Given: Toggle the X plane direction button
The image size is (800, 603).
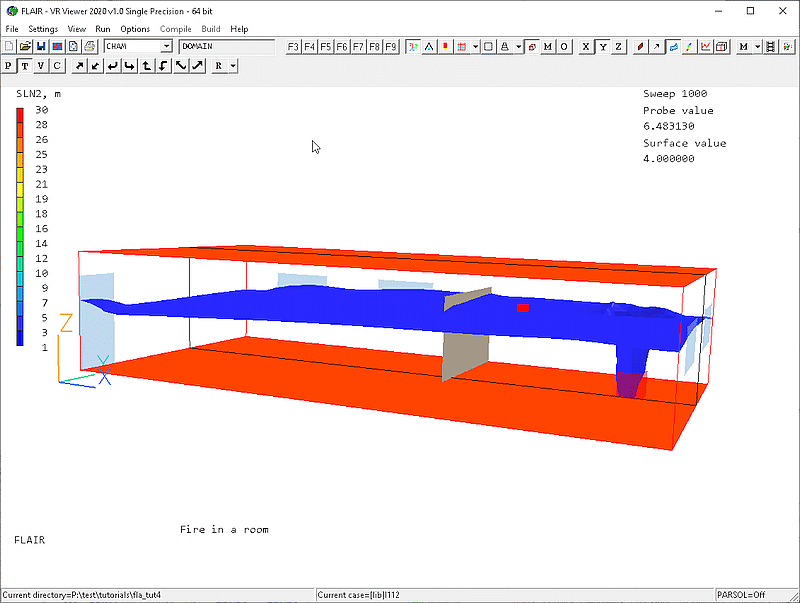Looking at the screenshot, I should (586, 46).
